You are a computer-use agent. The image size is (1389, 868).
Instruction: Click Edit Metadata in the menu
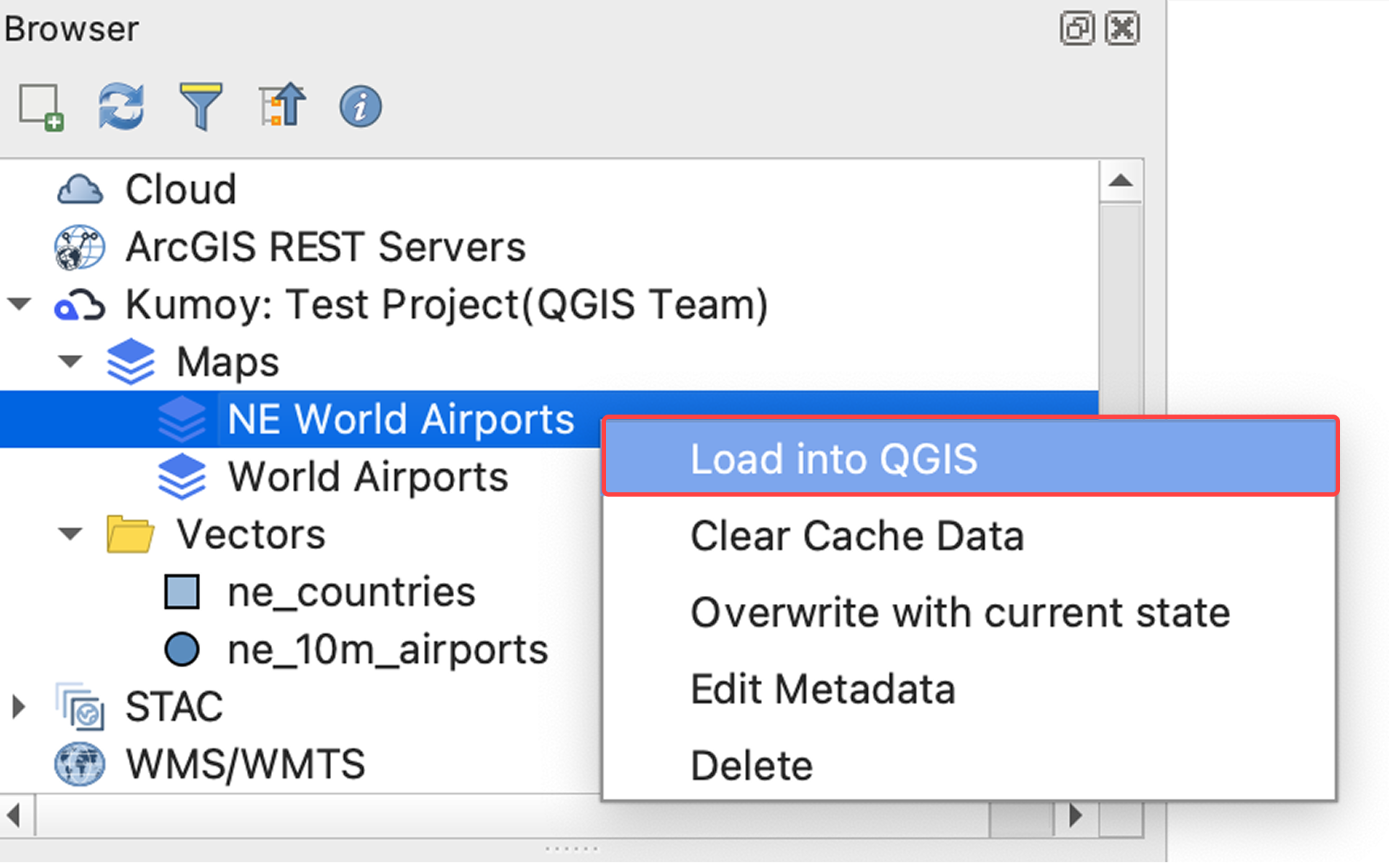click(x=822, y=689)
